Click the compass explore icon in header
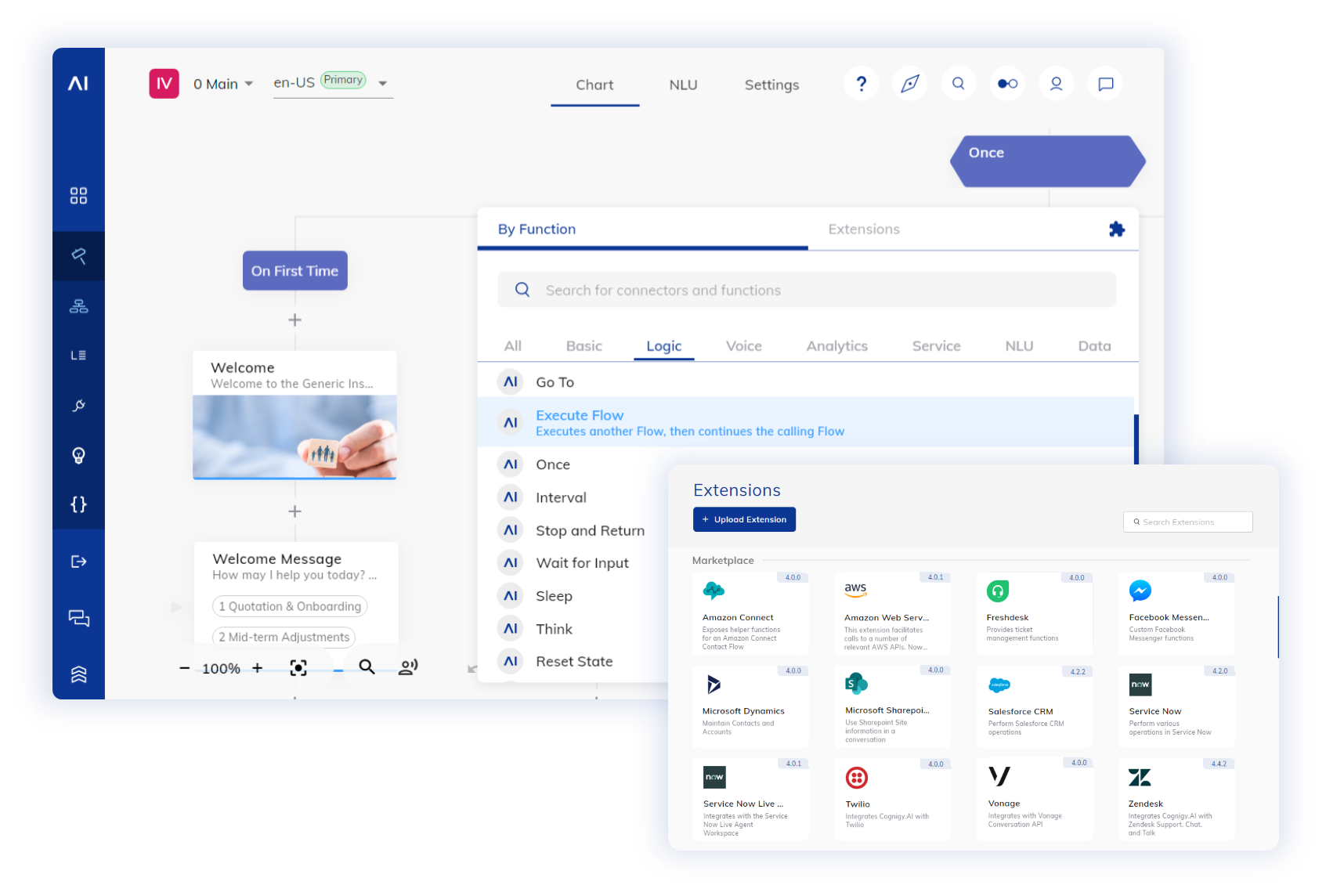1326x896 pixels. coord(910,84)
